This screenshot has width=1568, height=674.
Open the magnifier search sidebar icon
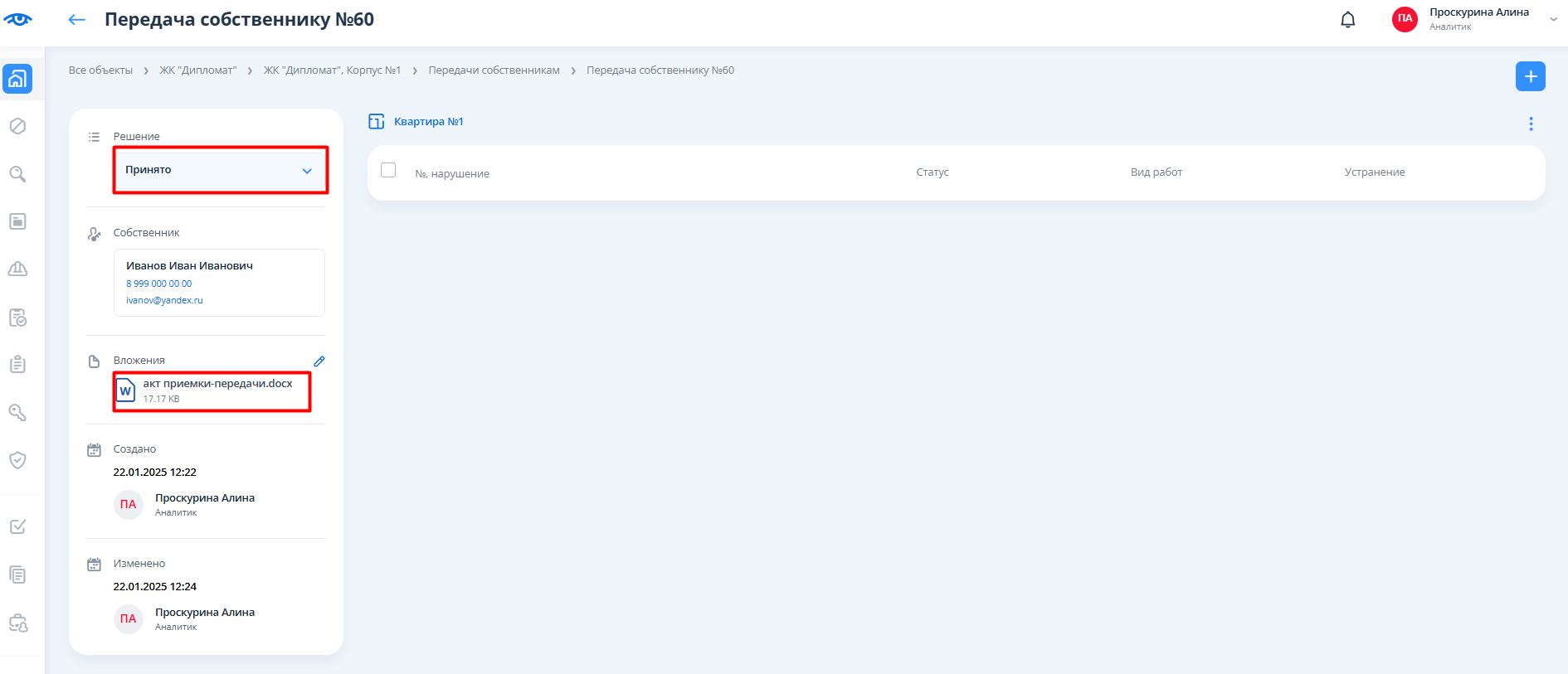tap(17, 174)
